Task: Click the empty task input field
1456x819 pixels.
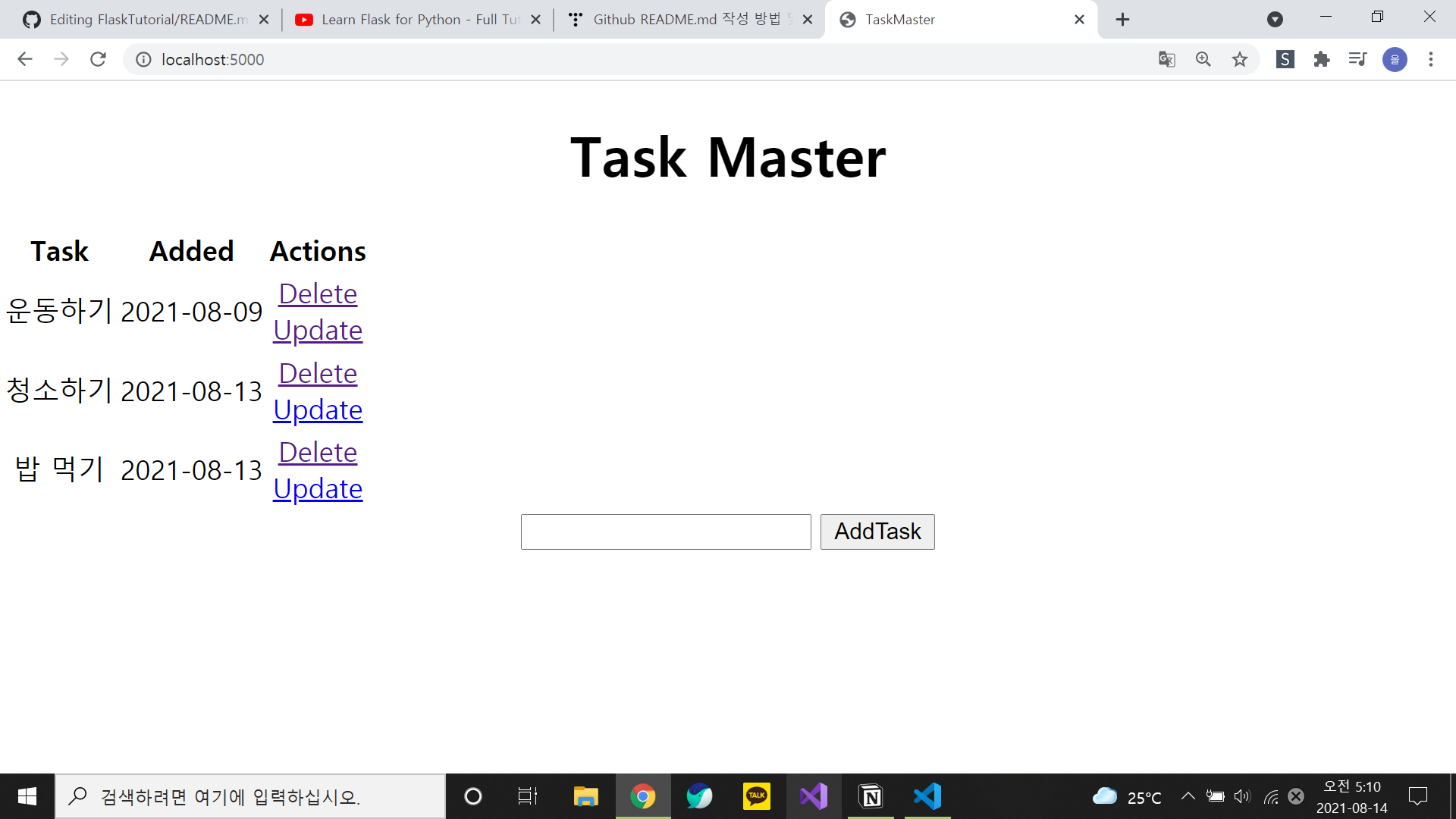Action: (665, 532)
